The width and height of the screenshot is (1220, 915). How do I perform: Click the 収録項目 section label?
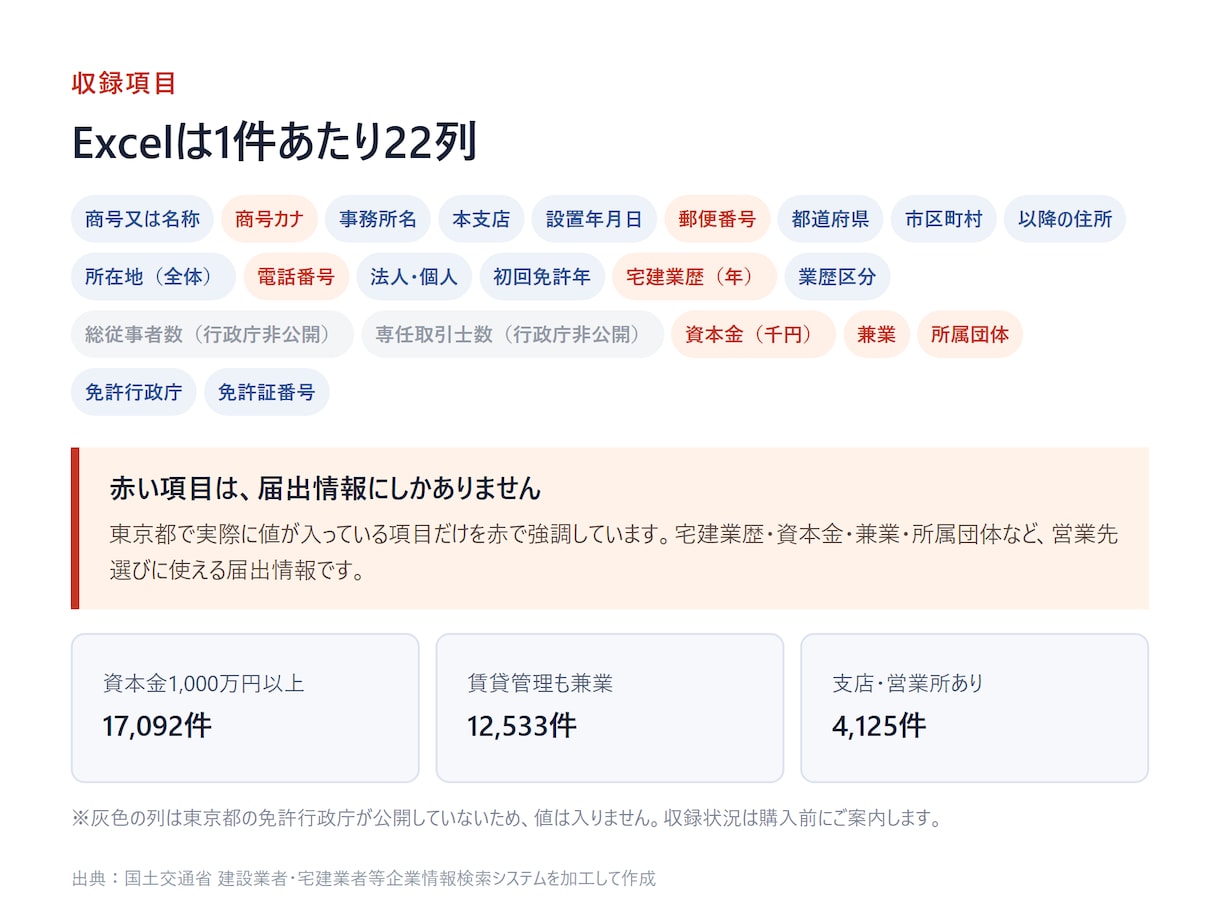pyautogui.click(x=124, y=83)
